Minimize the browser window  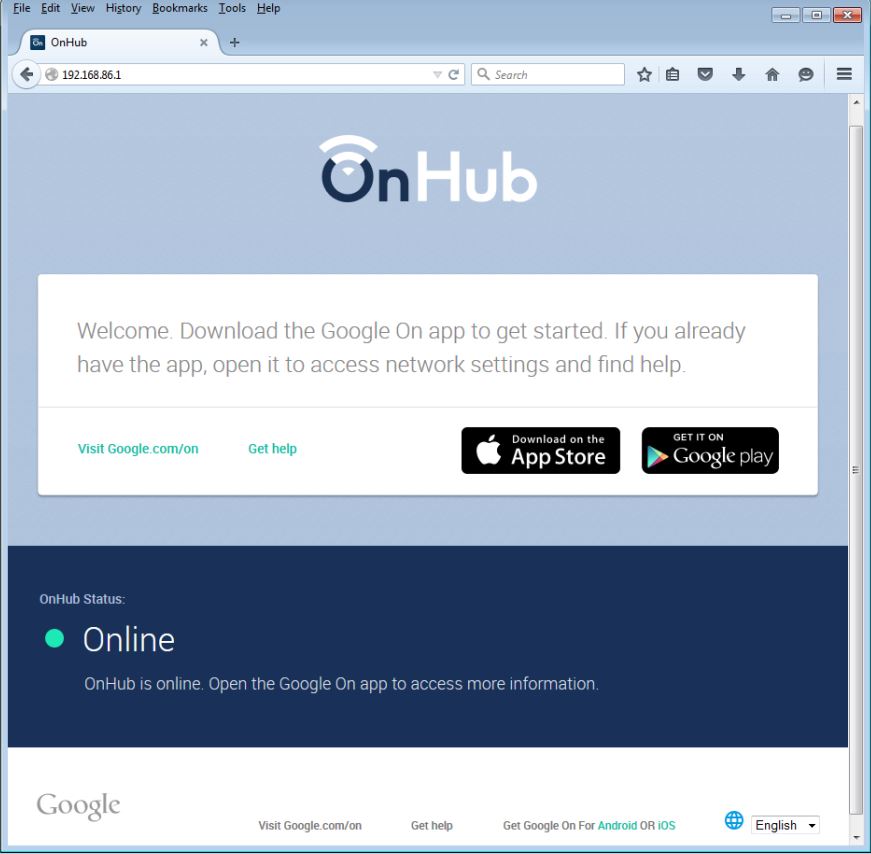pyautogui.click(x=785, y=15)
